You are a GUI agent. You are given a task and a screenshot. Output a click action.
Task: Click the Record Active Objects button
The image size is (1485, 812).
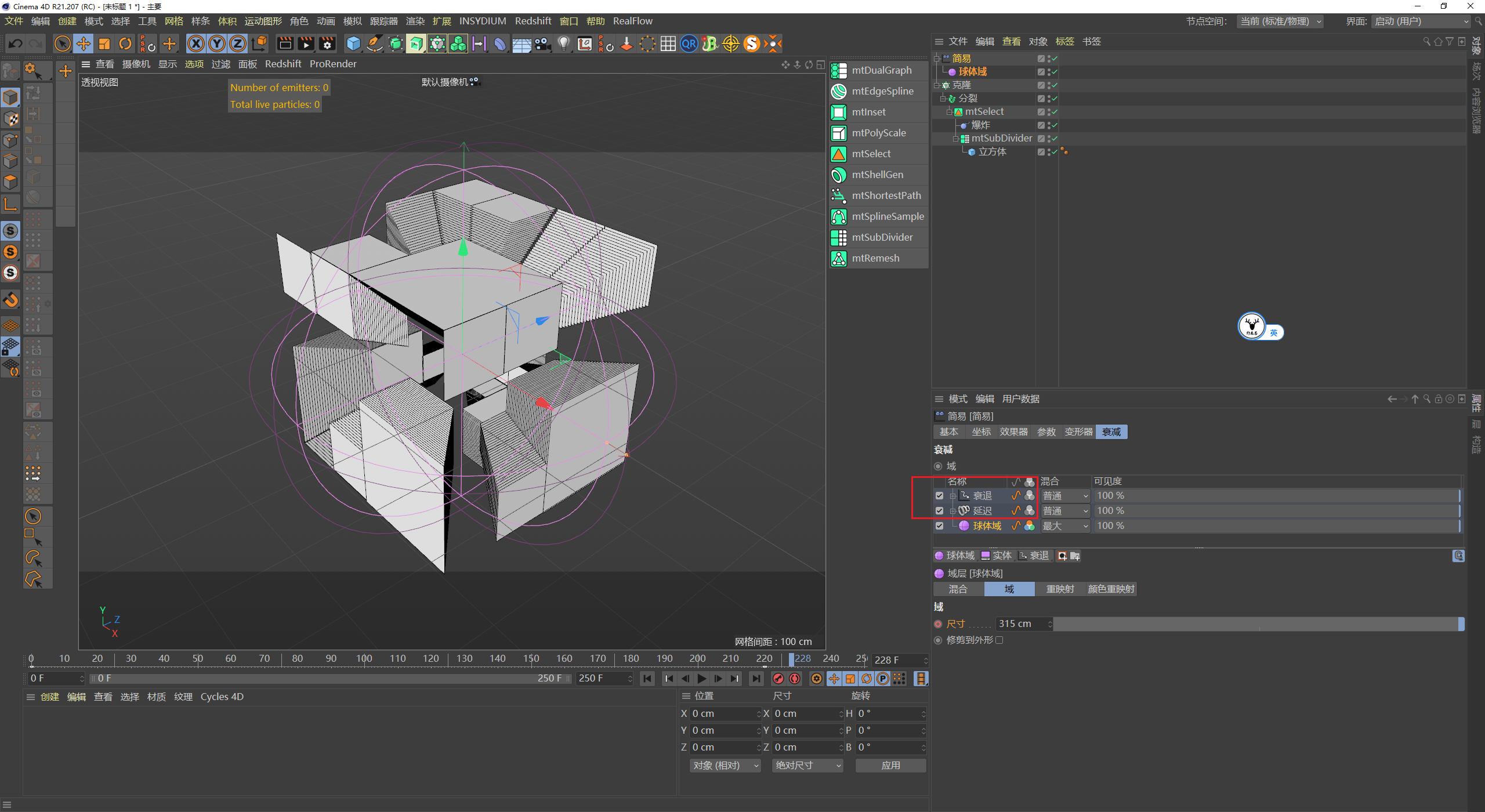coord(778,679)
